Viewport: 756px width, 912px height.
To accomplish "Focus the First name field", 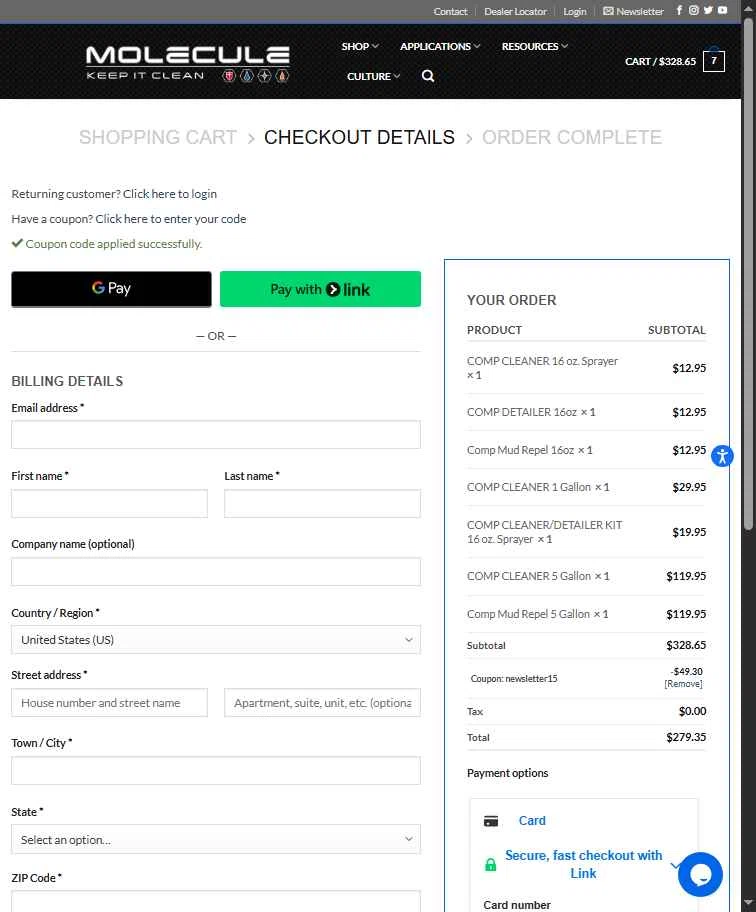I will [x=109, y=503].
